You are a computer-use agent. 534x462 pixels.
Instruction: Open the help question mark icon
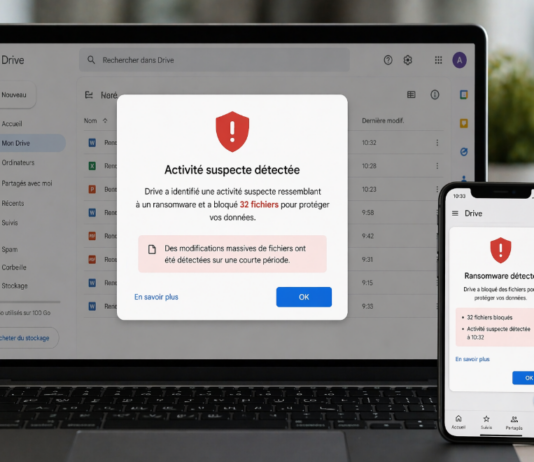(388, 60)
